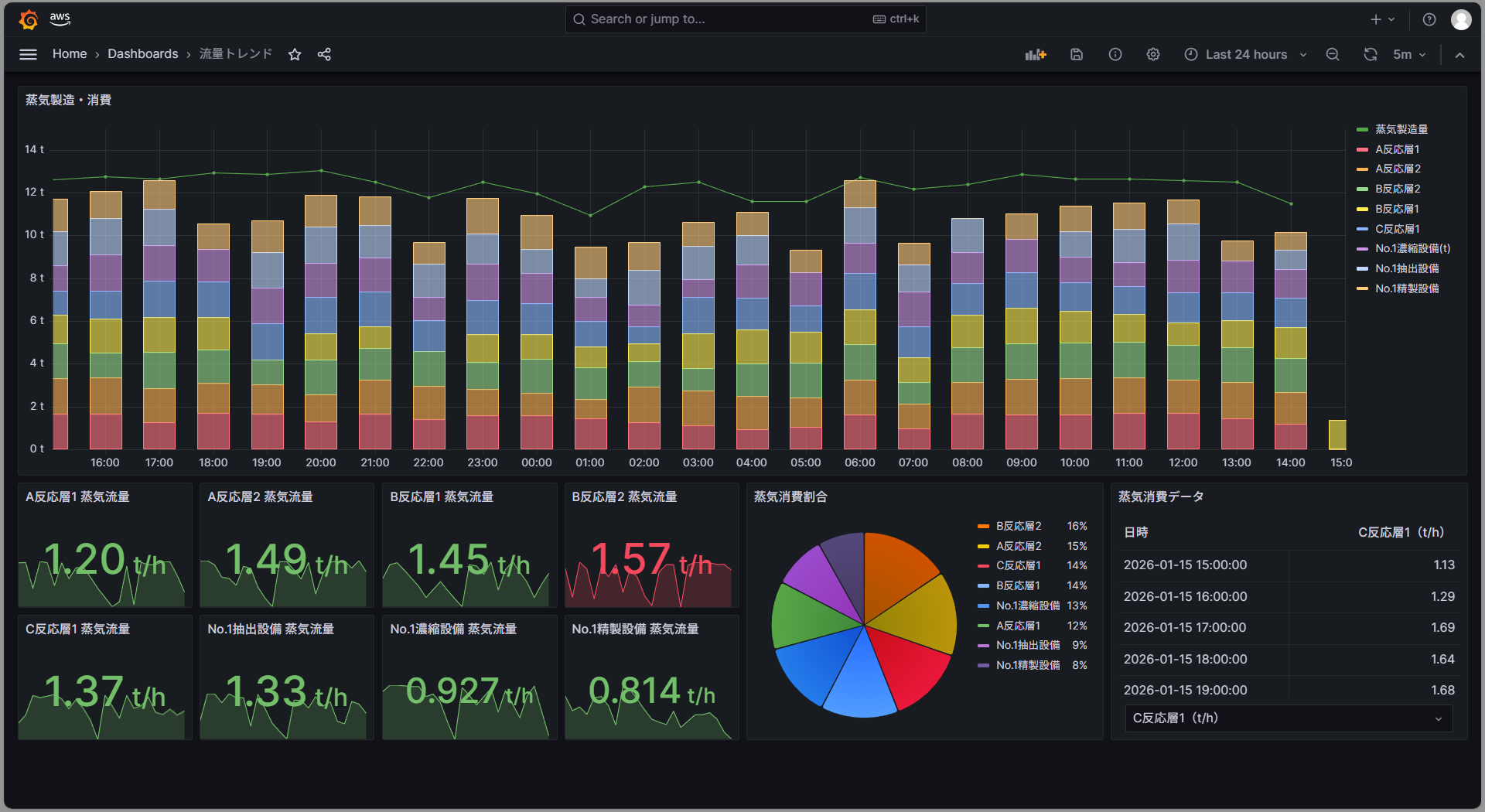Screen dimensions: 1485x812
Task: Save the dashboard via the floppy disk icon
Action: 1076,54
